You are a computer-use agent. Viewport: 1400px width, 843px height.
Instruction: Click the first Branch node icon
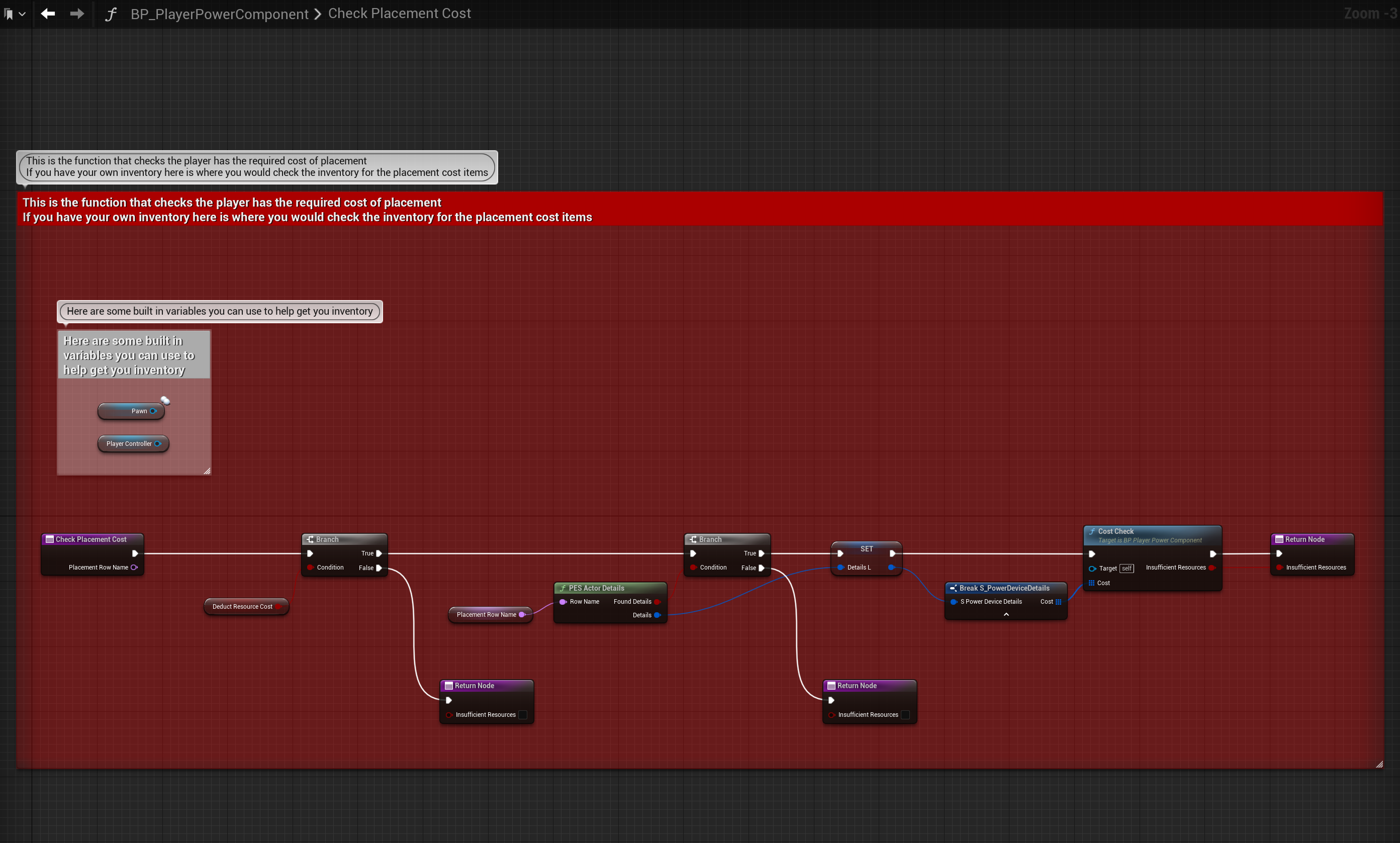pyautogui.click(x=310, y=539)
